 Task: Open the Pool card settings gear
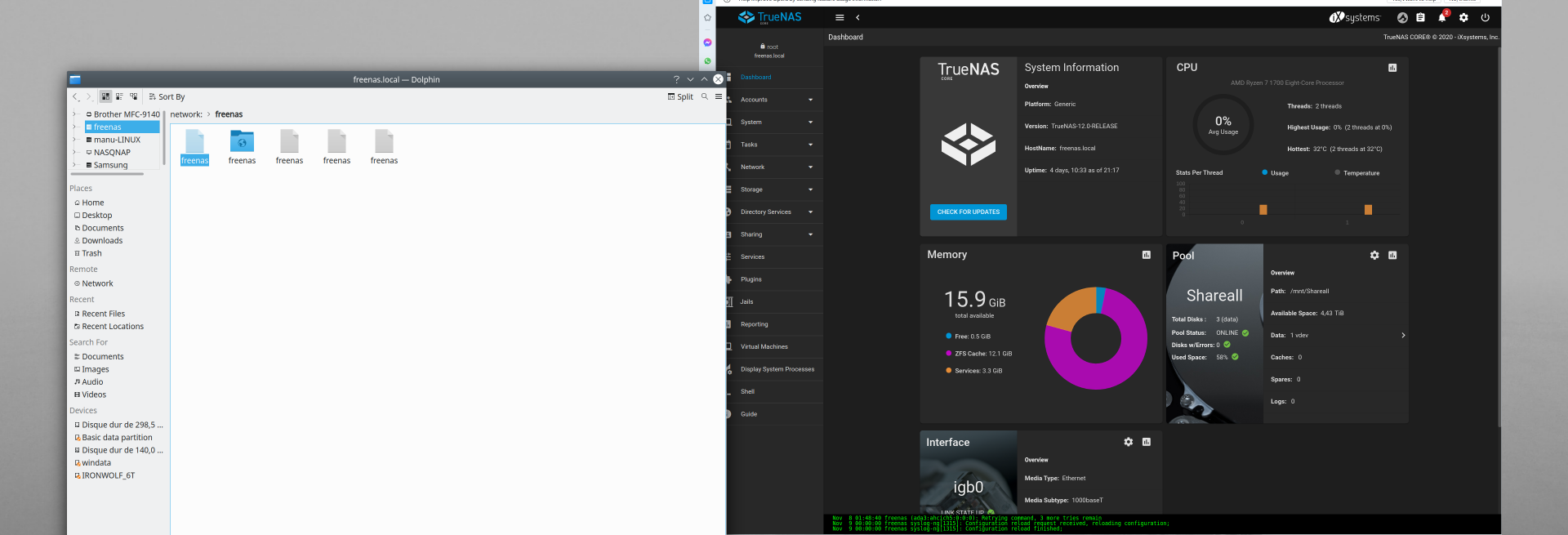click(1374, 255)
